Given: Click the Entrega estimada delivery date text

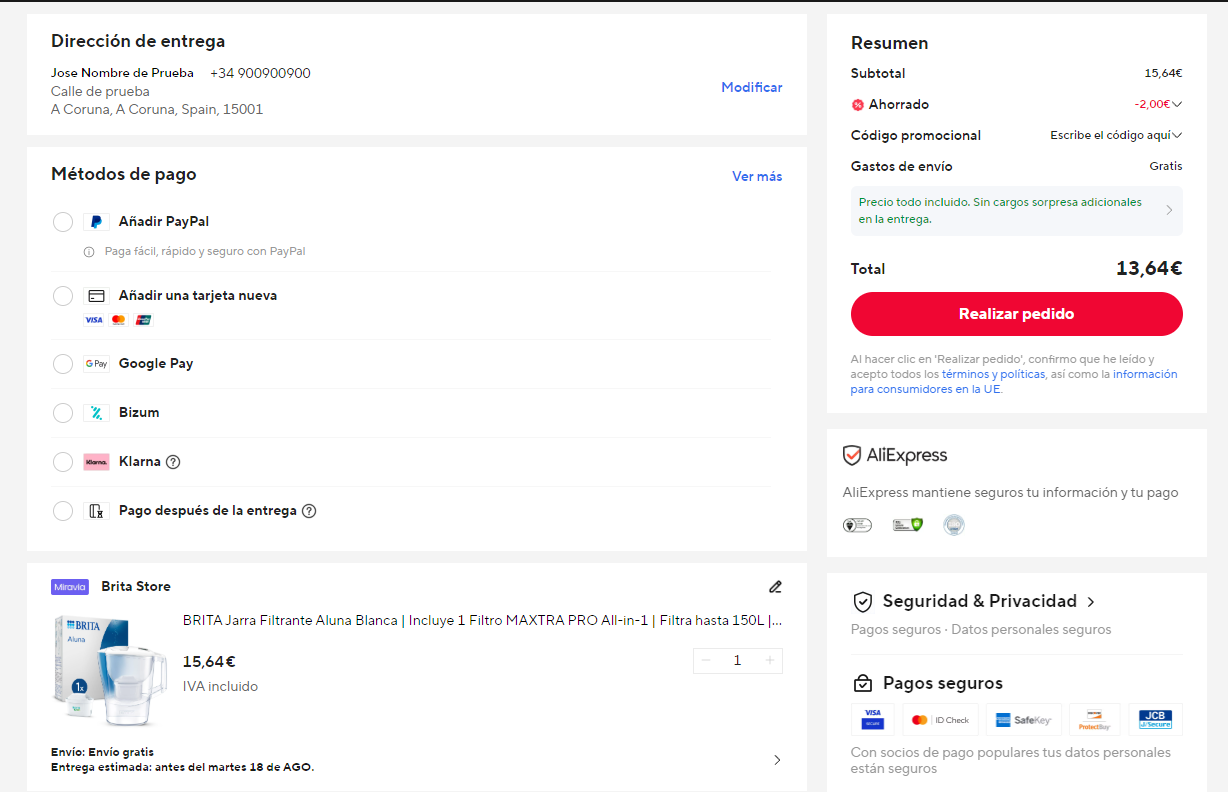Looking at the screenshot, I should click(x=182, y=768).
